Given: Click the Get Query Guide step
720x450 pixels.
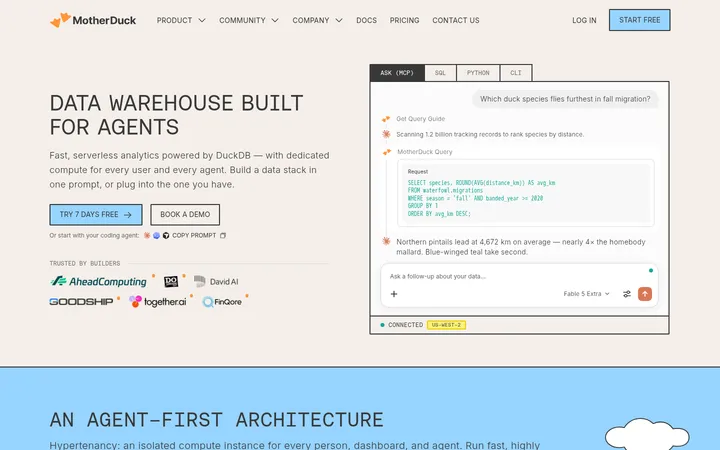Looking at the screenshot, I should point(421,119).
